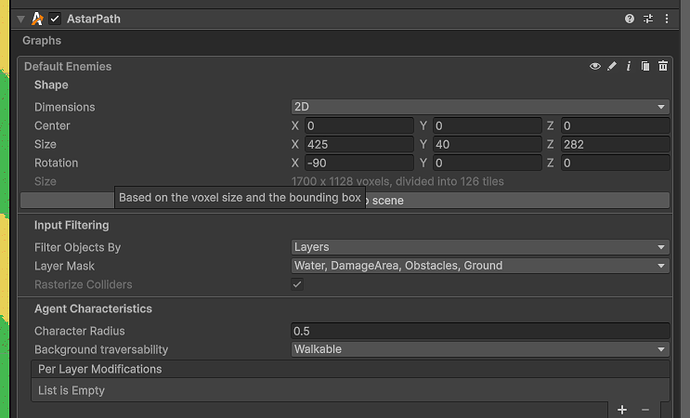Duplicate the Default Enemies graph

[645, 66]
